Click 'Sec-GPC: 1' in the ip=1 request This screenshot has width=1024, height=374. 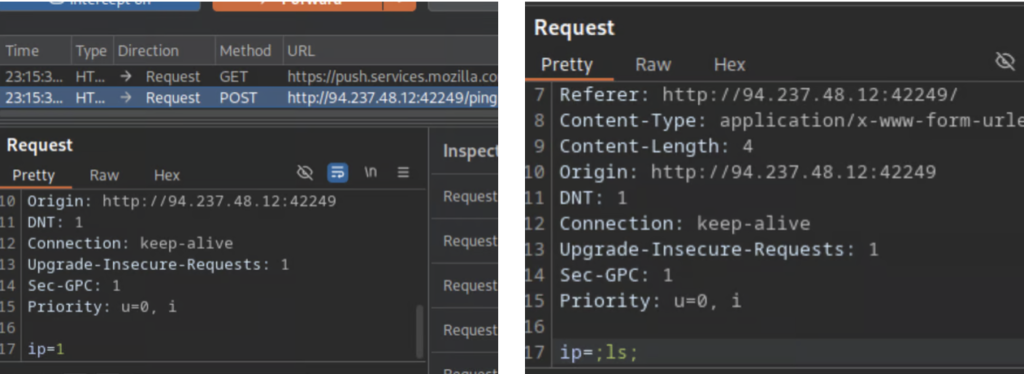click(74, 285)
